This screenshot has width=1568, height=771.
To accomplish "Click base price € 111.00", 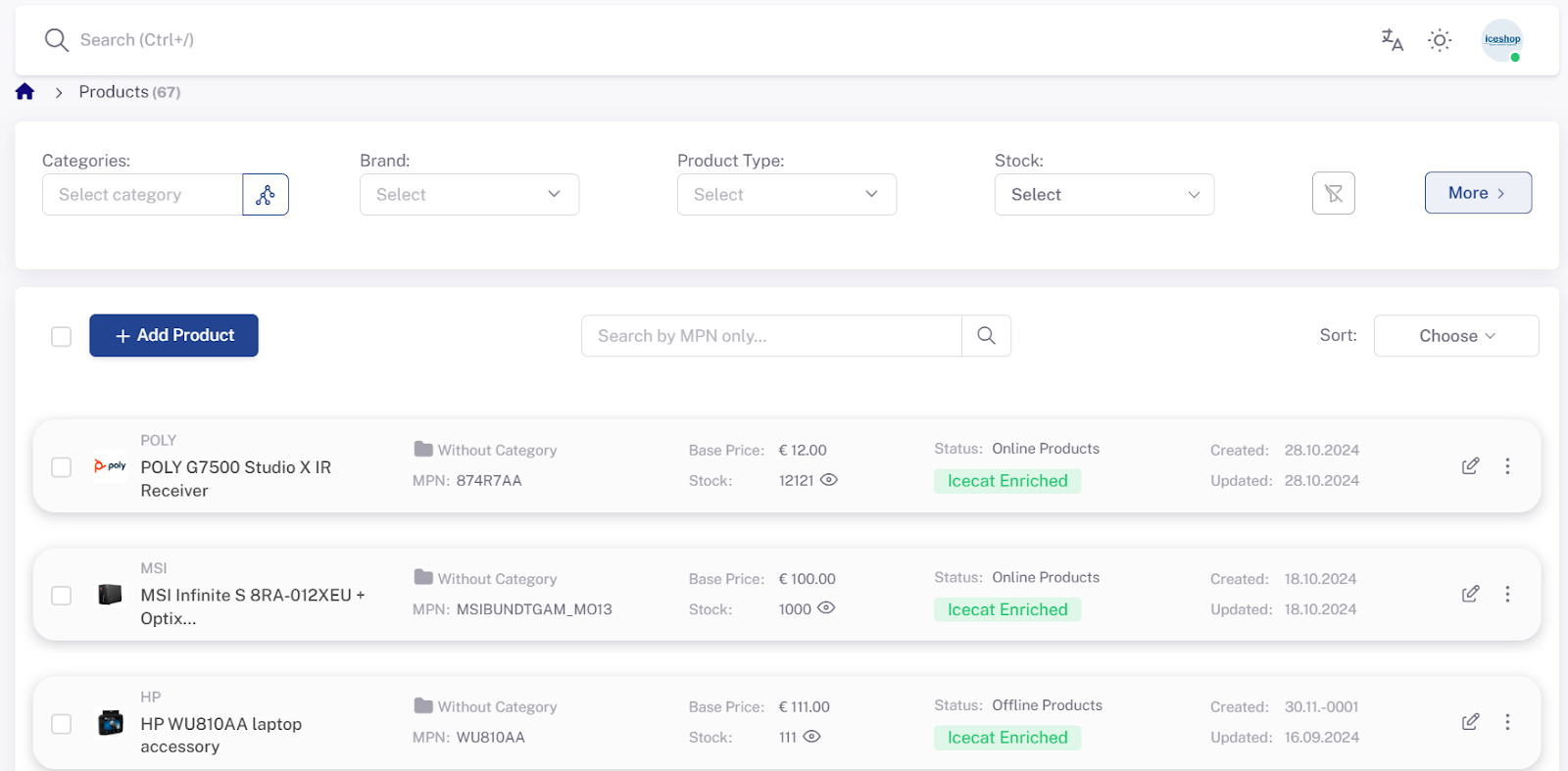I will tap(805, 707).
